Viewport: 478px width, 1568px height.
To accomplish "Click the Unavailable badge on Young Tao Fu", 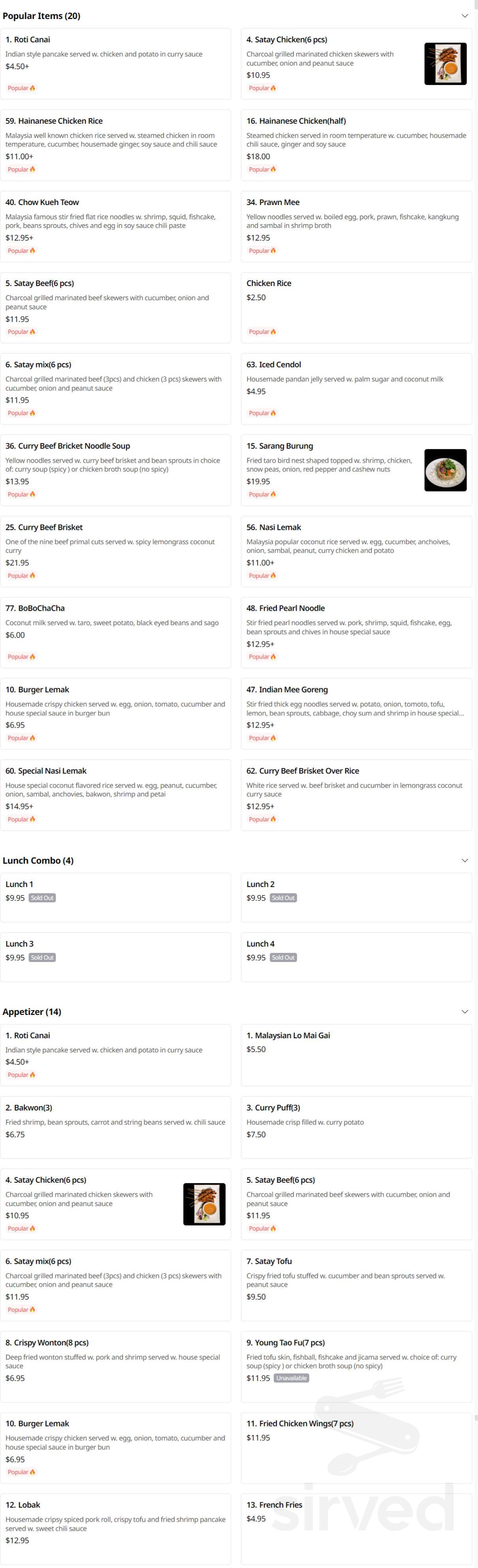I will coord(291,1378).
